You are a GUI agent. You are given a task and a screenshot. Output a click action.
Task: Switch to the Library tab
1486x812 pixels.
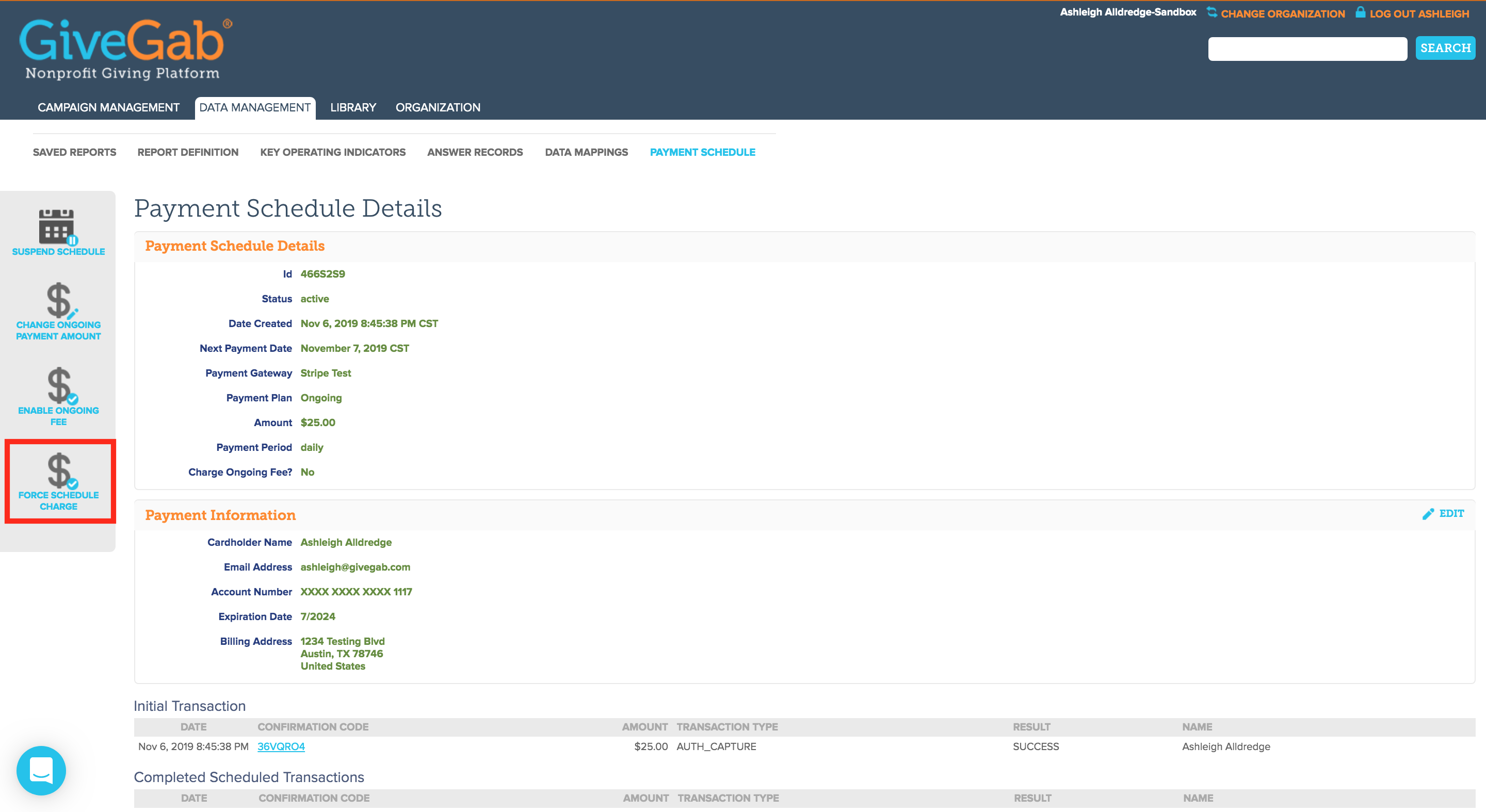click(353, 107)
